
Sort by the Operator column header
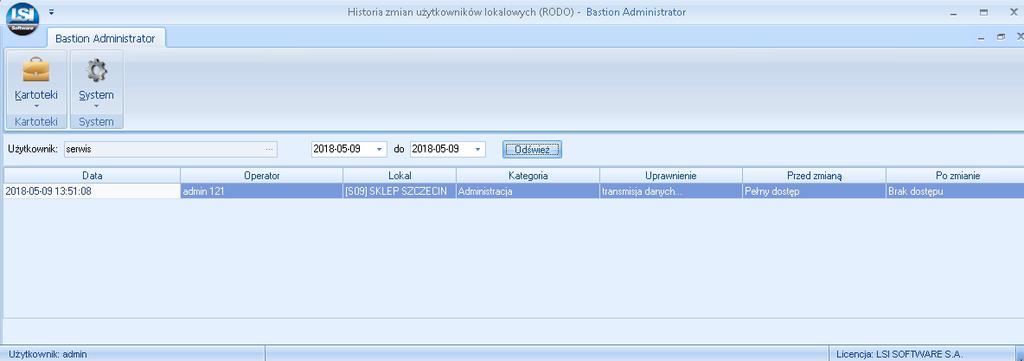pos(262,176)
